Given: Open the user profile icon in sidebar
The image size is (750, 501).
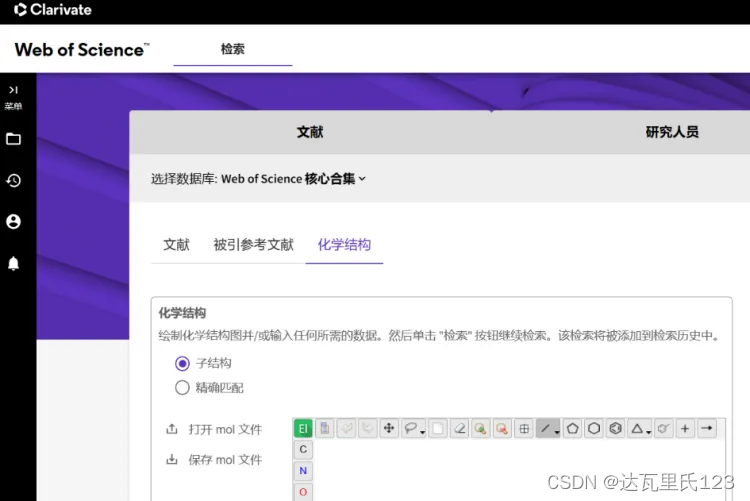Looking at the screenshot, I should point(13,222).
